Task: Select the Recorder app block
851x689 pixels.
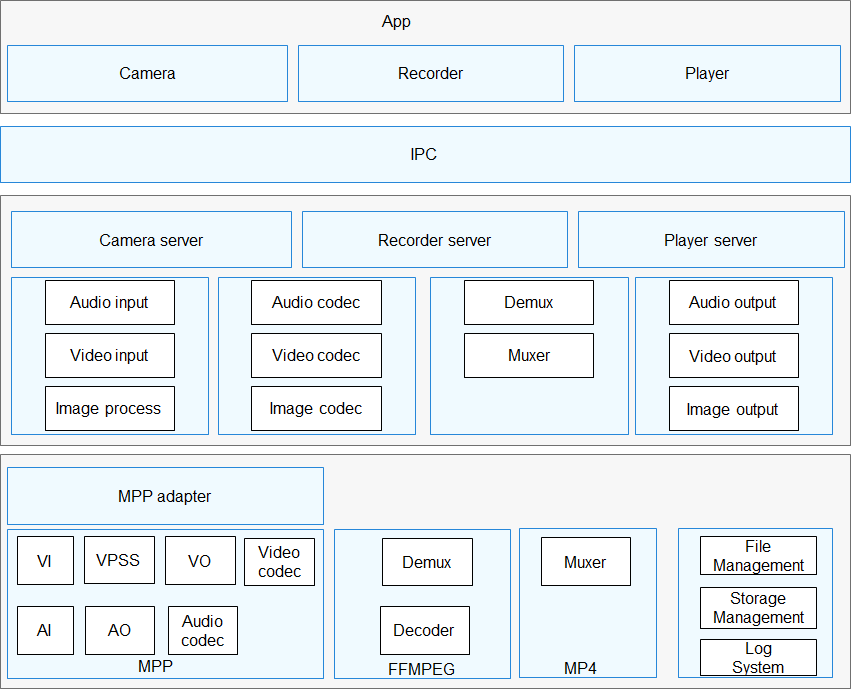Action: pyautogui.click(x=430, y=73)
